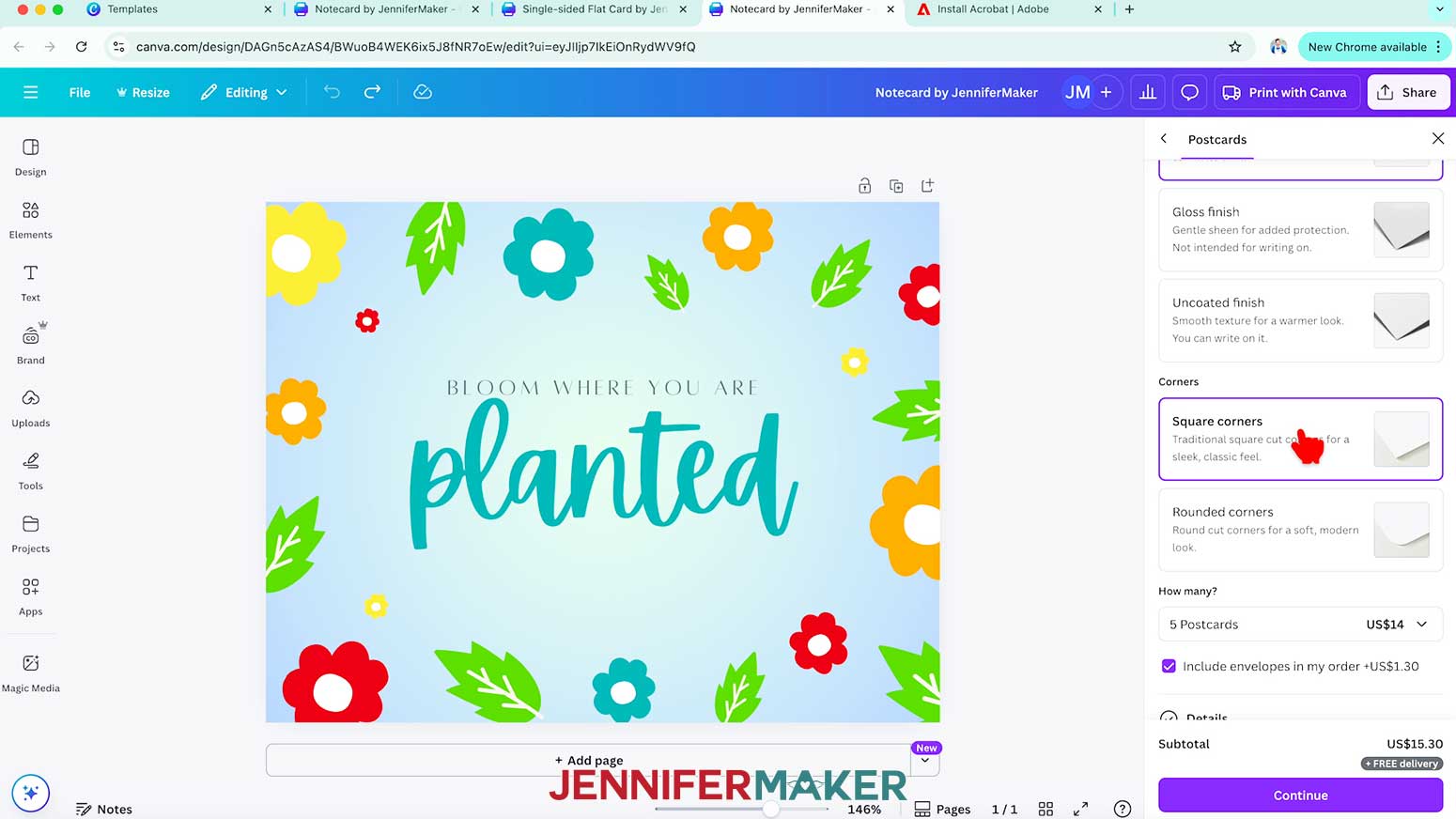Open the Resize menu
The image size is (1456, 819).
[x=143, y=92]
